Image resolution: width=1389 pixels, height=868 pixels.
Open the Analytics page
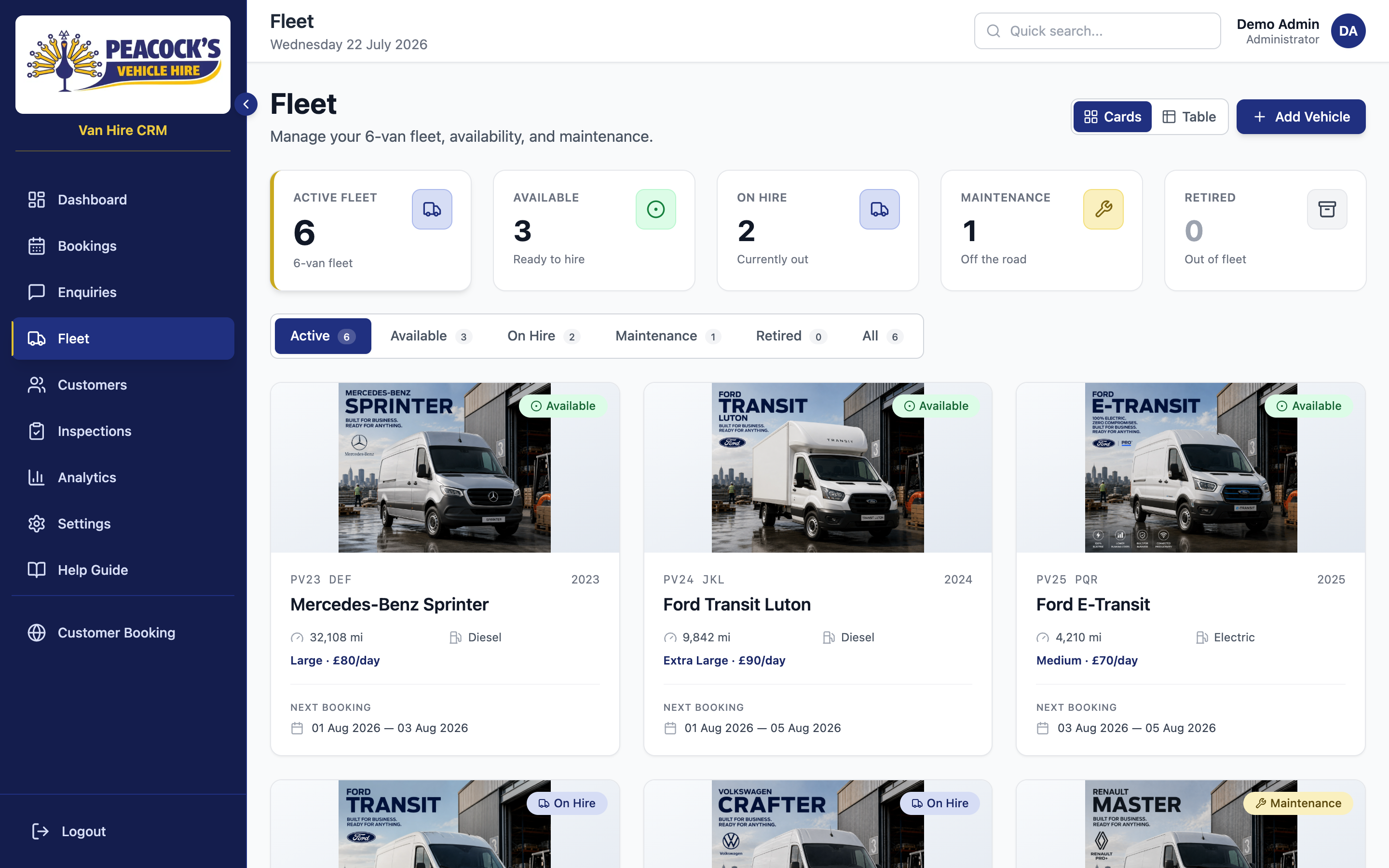tap(123, 477)
